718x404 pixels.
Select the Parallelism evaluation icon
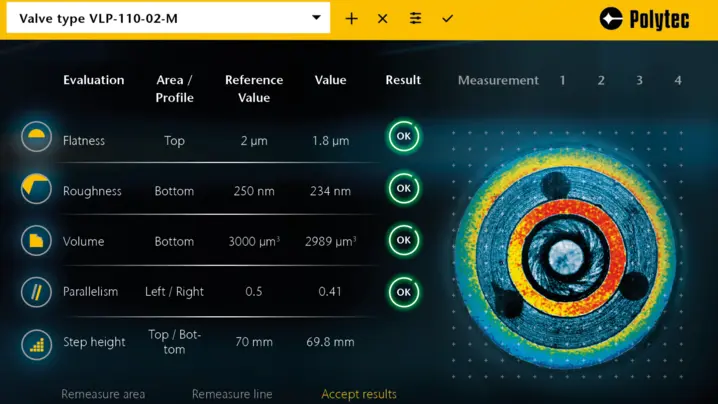pos(37,292)
